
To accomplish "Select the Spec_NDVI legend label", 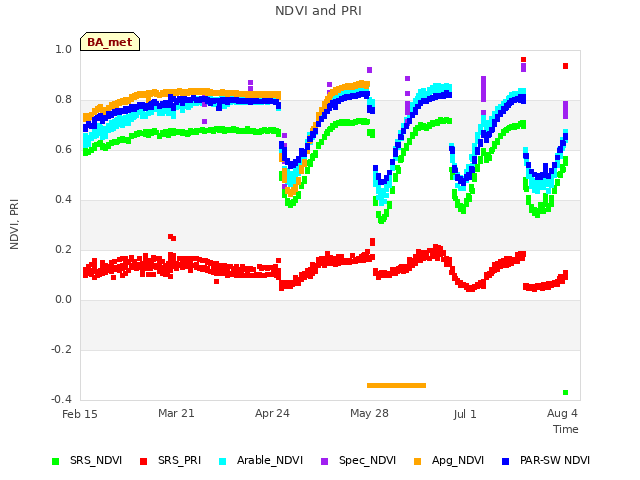I will (x=367, y=460).
